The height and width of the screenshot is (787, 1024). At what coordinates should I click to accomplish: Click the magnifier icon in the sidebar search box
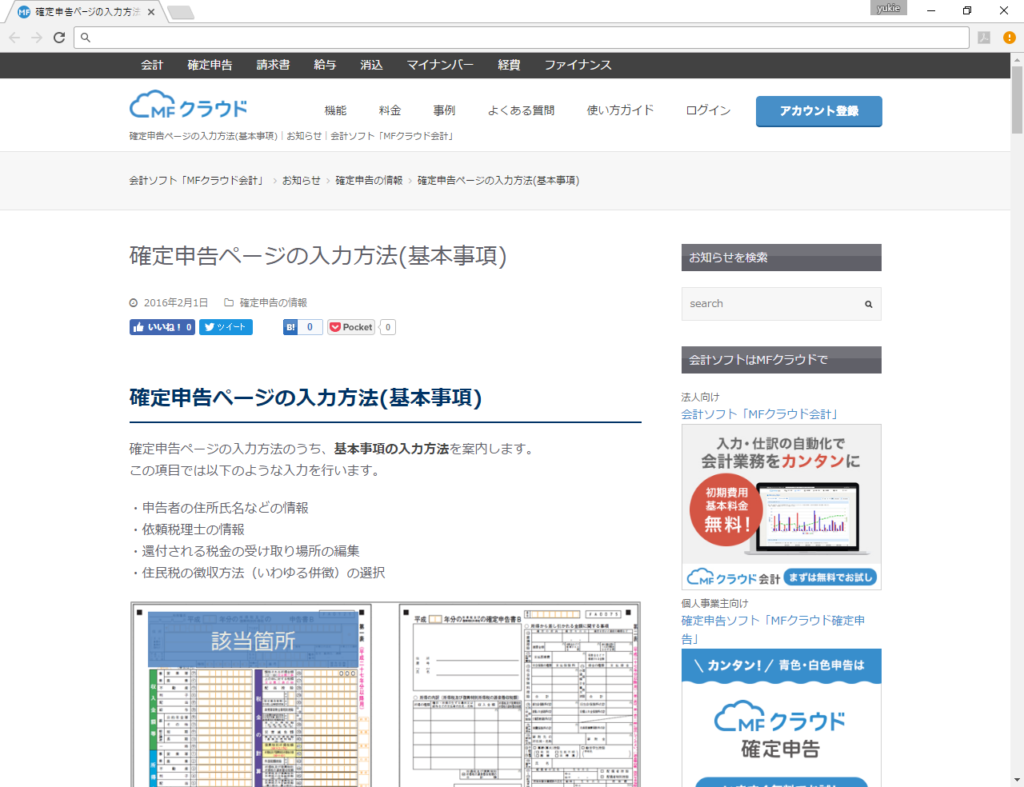(x=866, y=303)
